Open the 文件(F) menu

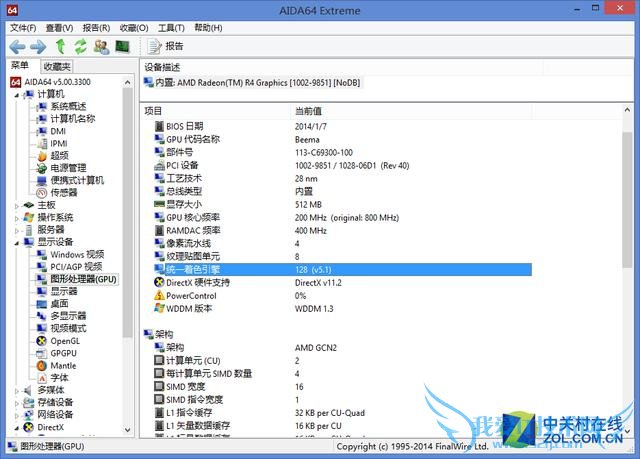23,28
